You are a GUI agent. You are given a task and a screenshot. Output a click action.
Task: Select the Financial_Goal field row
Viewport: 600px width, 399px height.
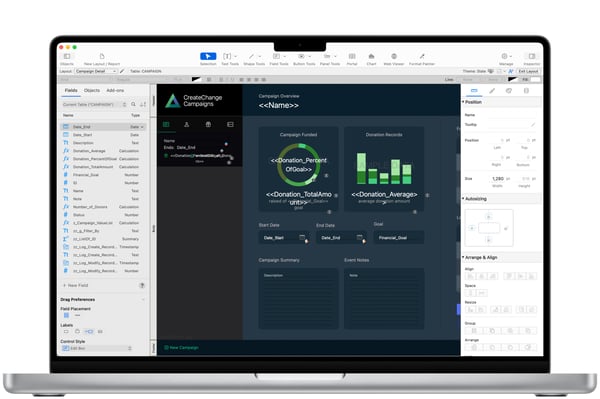103,175
